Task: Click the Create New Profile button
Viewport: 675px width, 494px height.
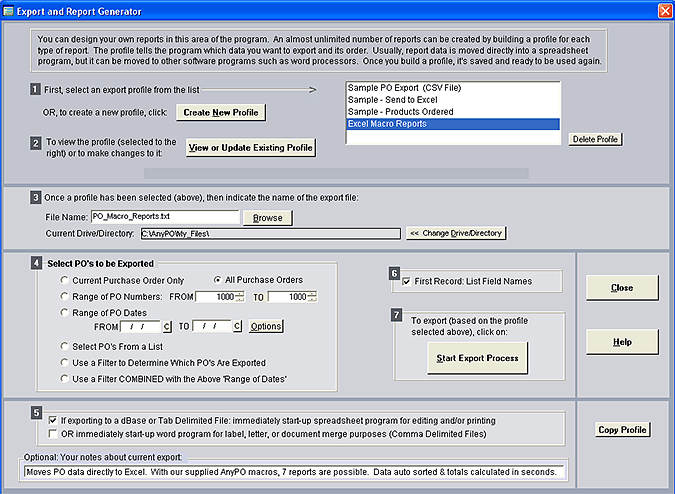Action: [x=221, y=112]
